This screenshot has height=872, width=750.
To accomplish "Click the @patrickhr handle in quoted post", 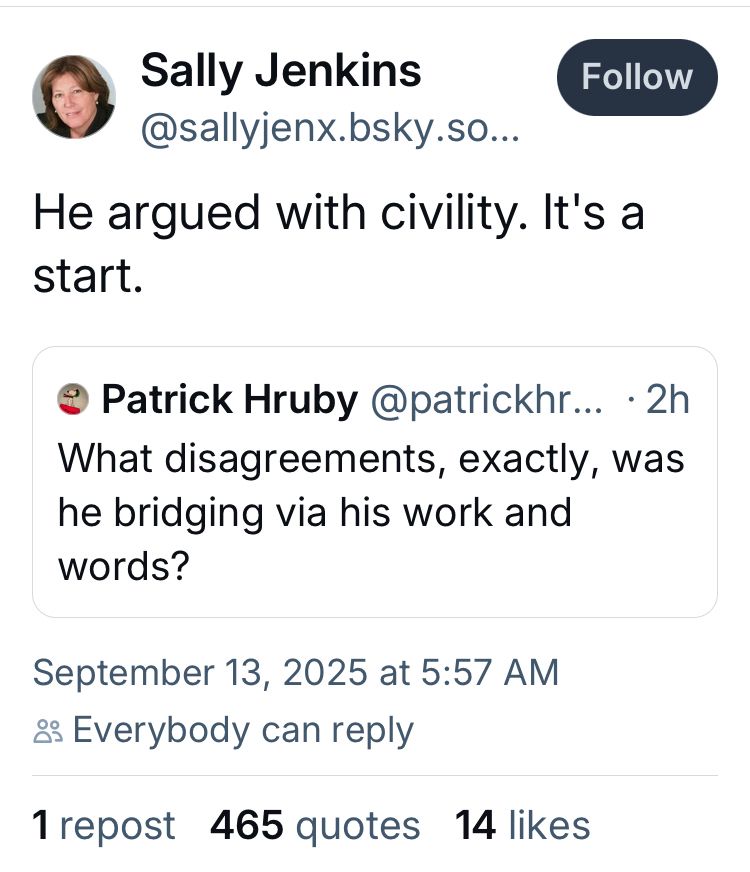I will click(x=487, y=401).
